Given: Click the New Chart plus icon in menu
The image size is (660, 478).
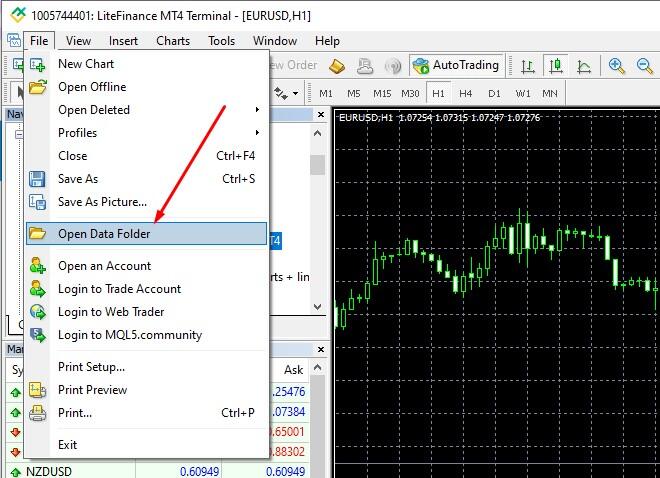Looking at the screenshot, I should 37,64.
